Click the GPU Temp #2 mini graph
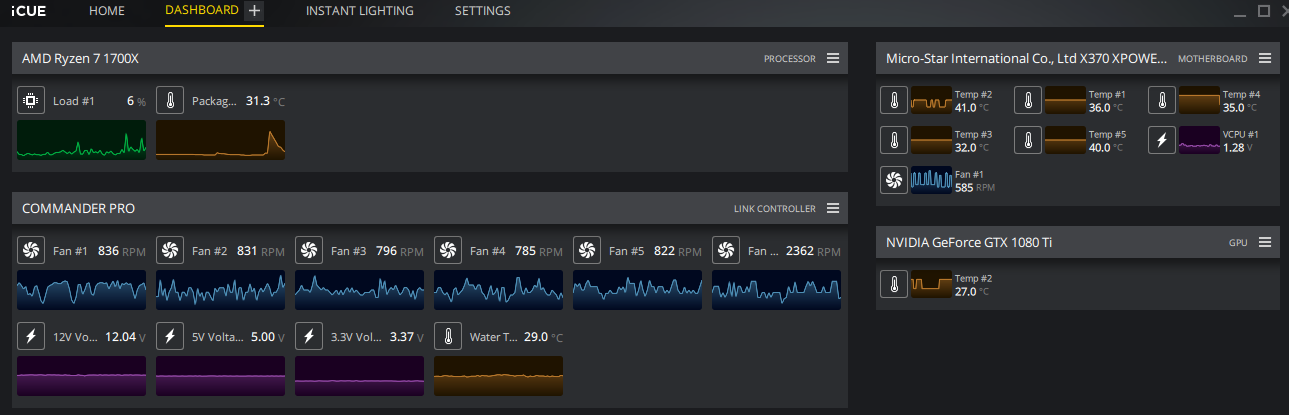The image size is (1289, 415). pos(932,284)
